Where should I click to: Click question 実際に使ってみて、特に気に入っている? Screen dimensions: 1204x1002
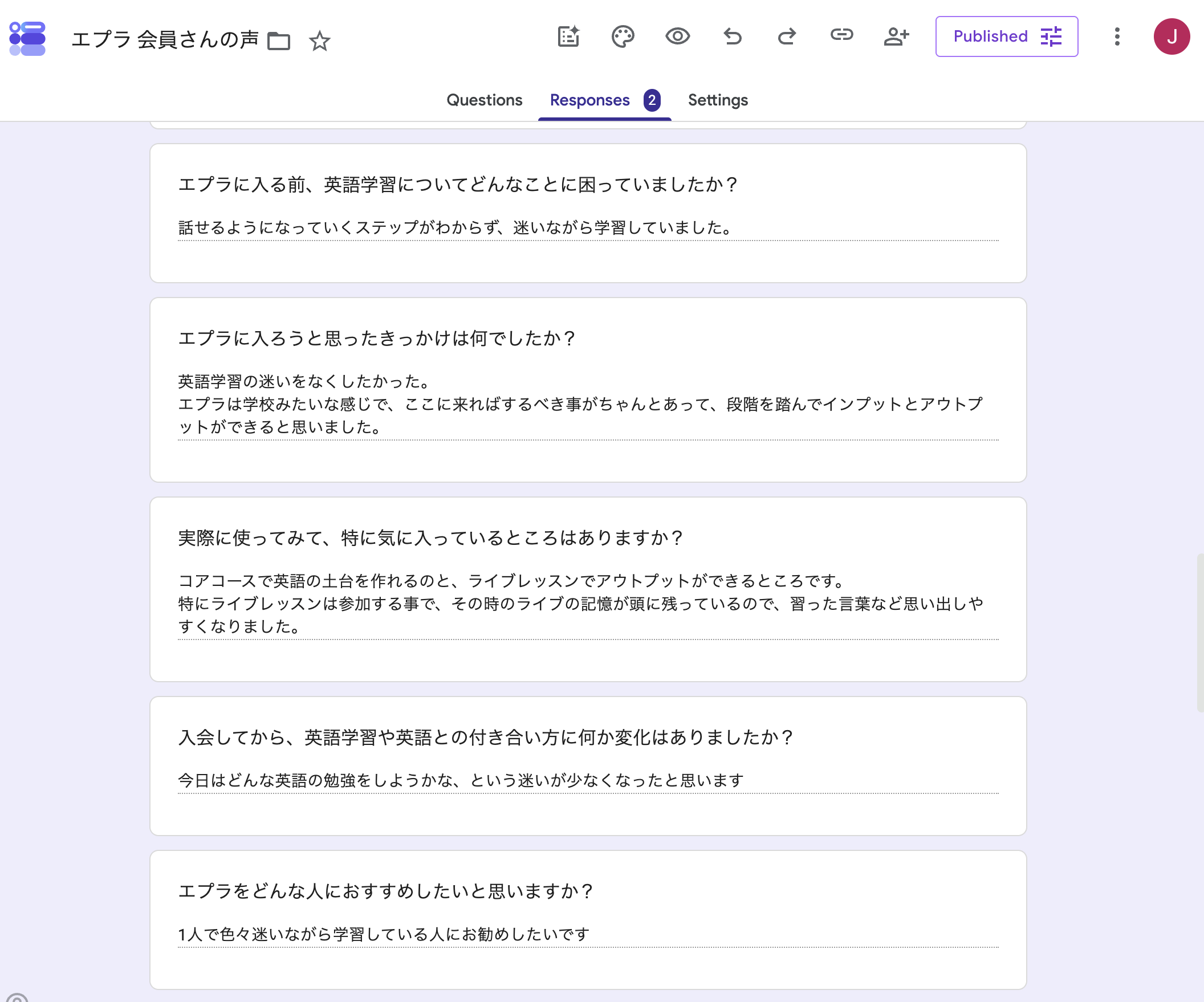[x=430, y=537]
